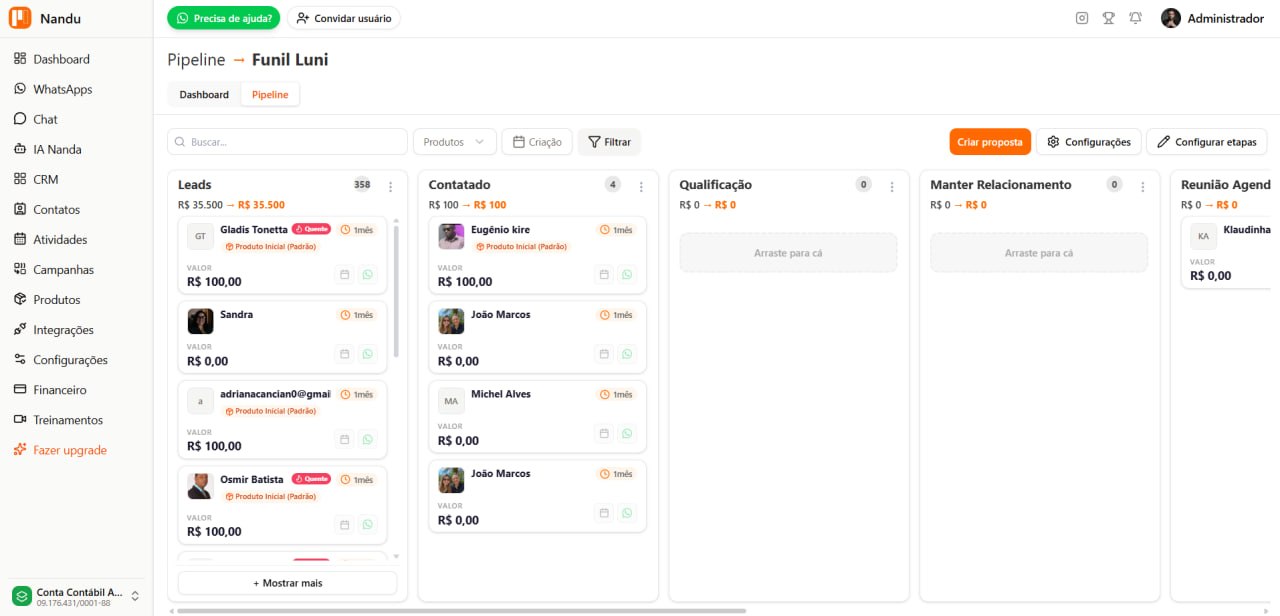Open the Michel Alves card name
1280x616 pixels.
(501, 394)
